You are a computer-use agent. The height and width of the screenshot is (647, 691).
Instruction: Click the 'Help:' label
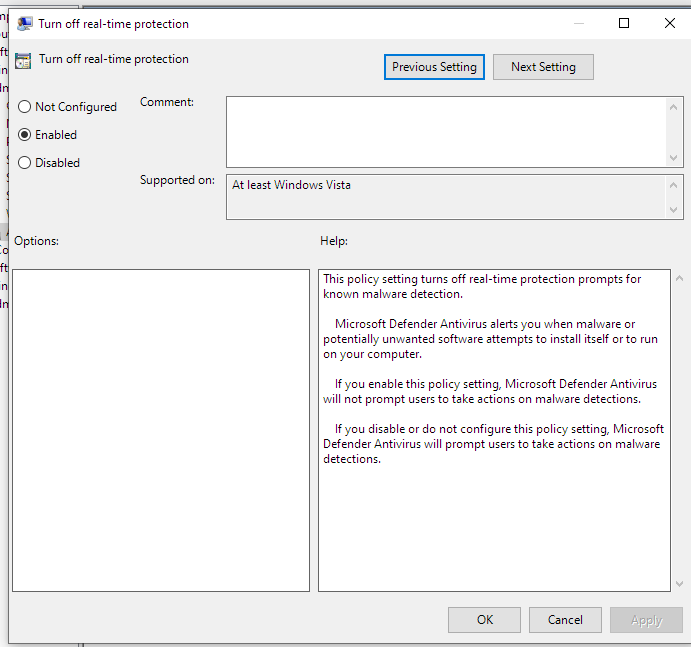coord(334,241)
